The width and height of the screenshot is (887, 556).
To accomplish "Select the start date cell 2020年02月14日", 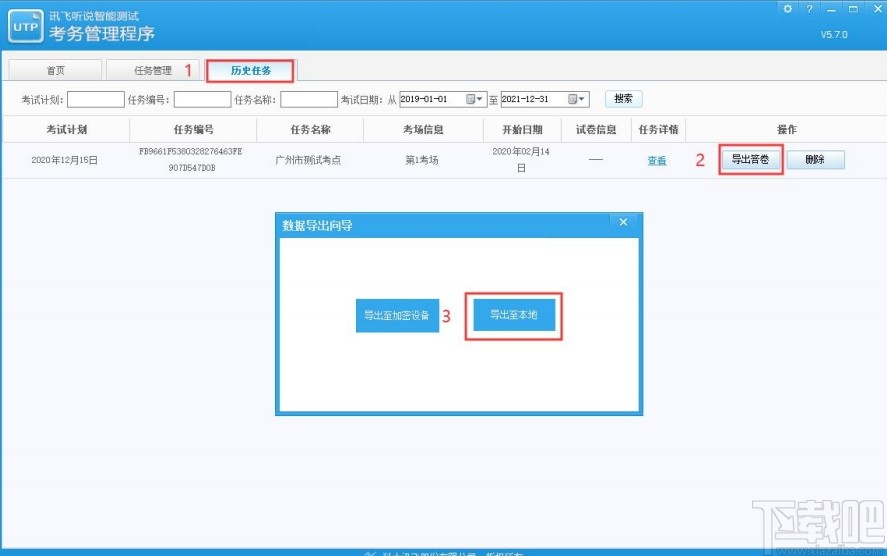I will click(x=521, y=160).
